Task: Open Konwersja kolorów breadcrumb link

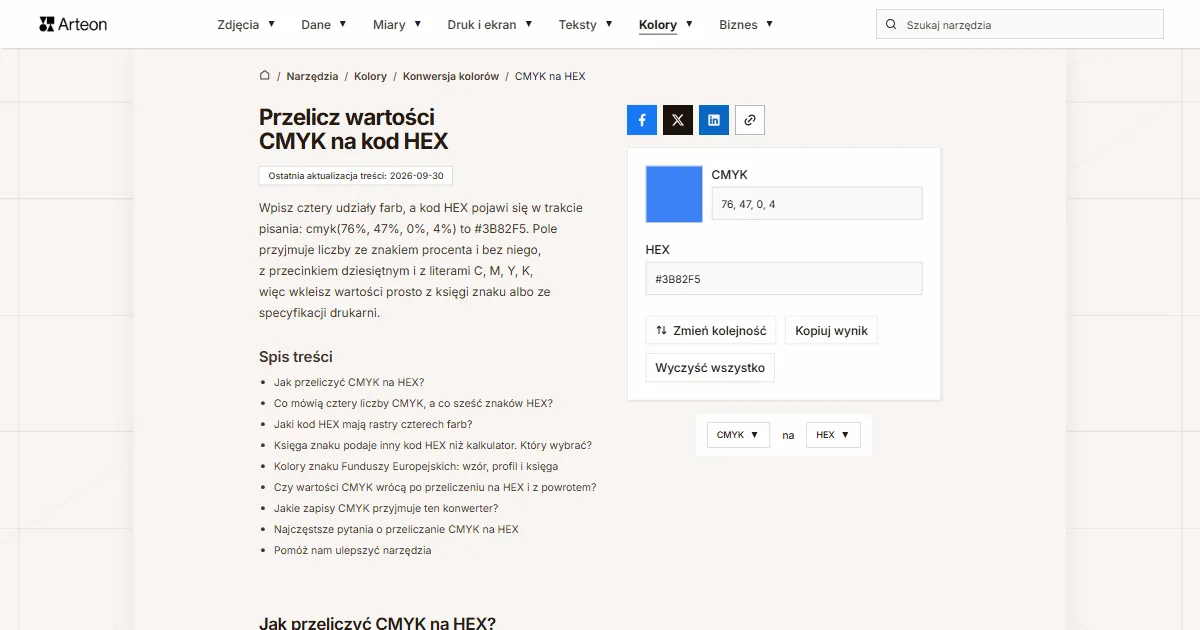Action: (x=451, y=76)
